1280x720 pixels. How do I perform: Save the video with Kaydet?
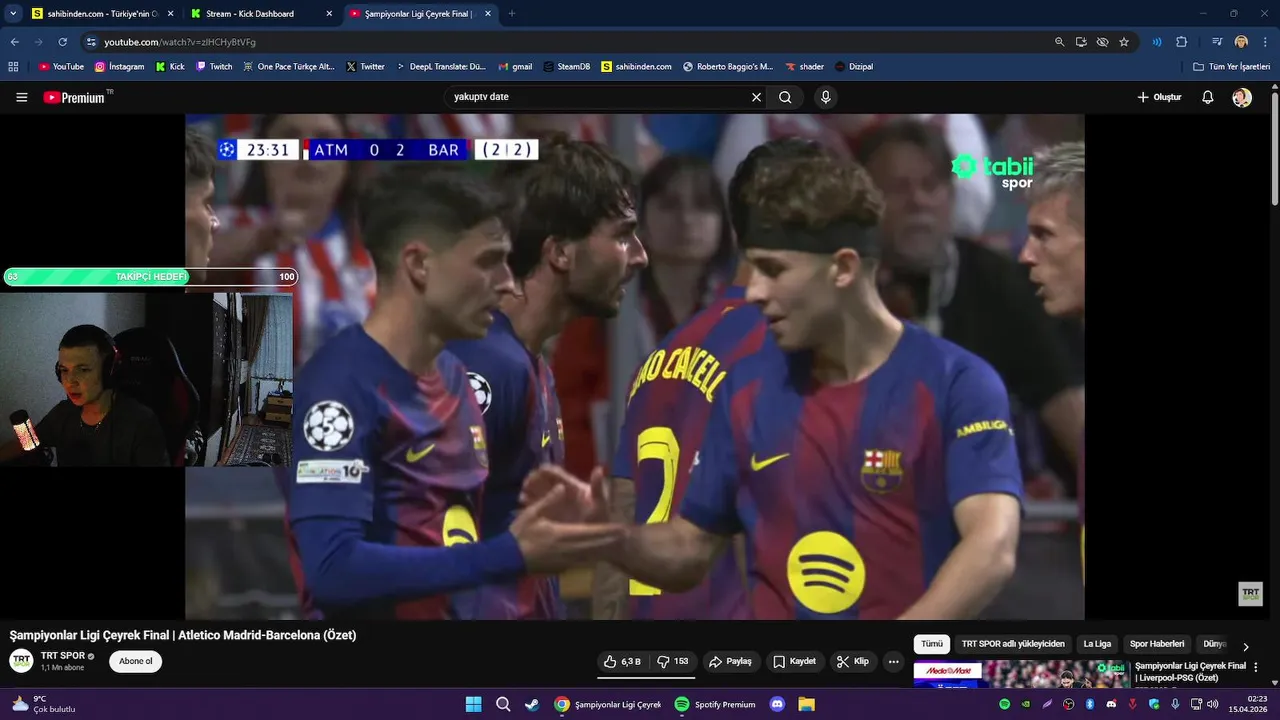point(794,661)
